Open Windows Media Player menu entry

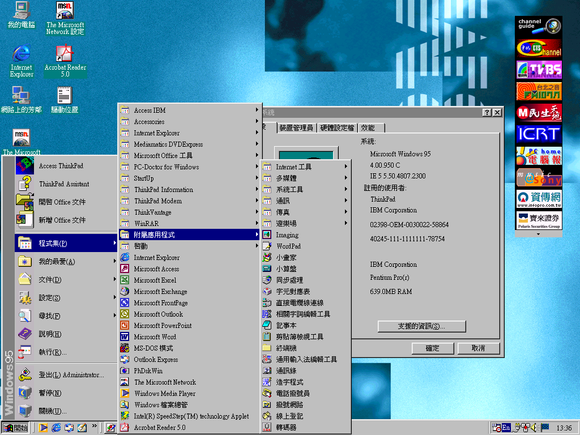pos(189,393)
